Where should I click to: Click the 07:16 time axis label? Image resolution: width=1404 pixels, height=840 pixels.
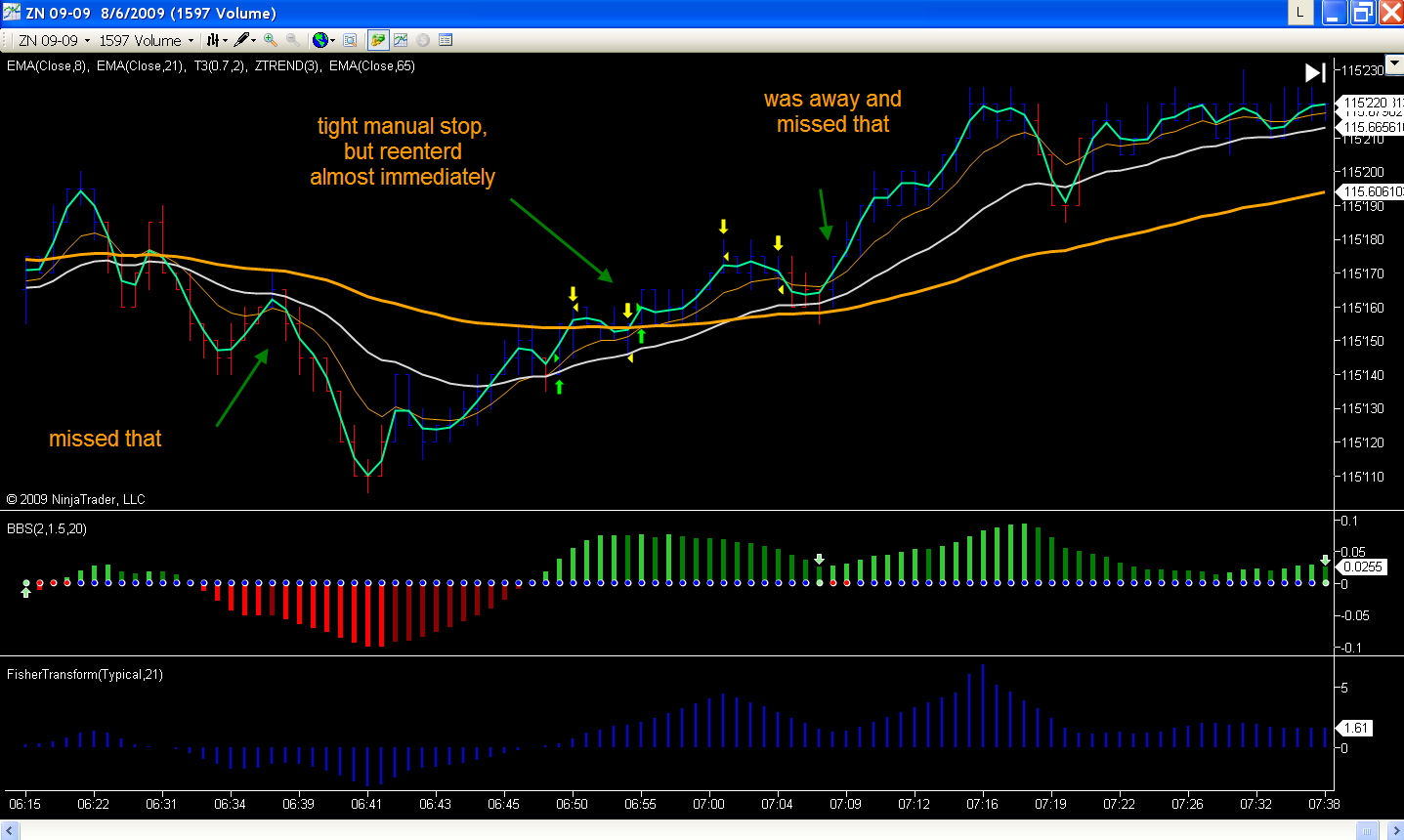click(983, 804)
